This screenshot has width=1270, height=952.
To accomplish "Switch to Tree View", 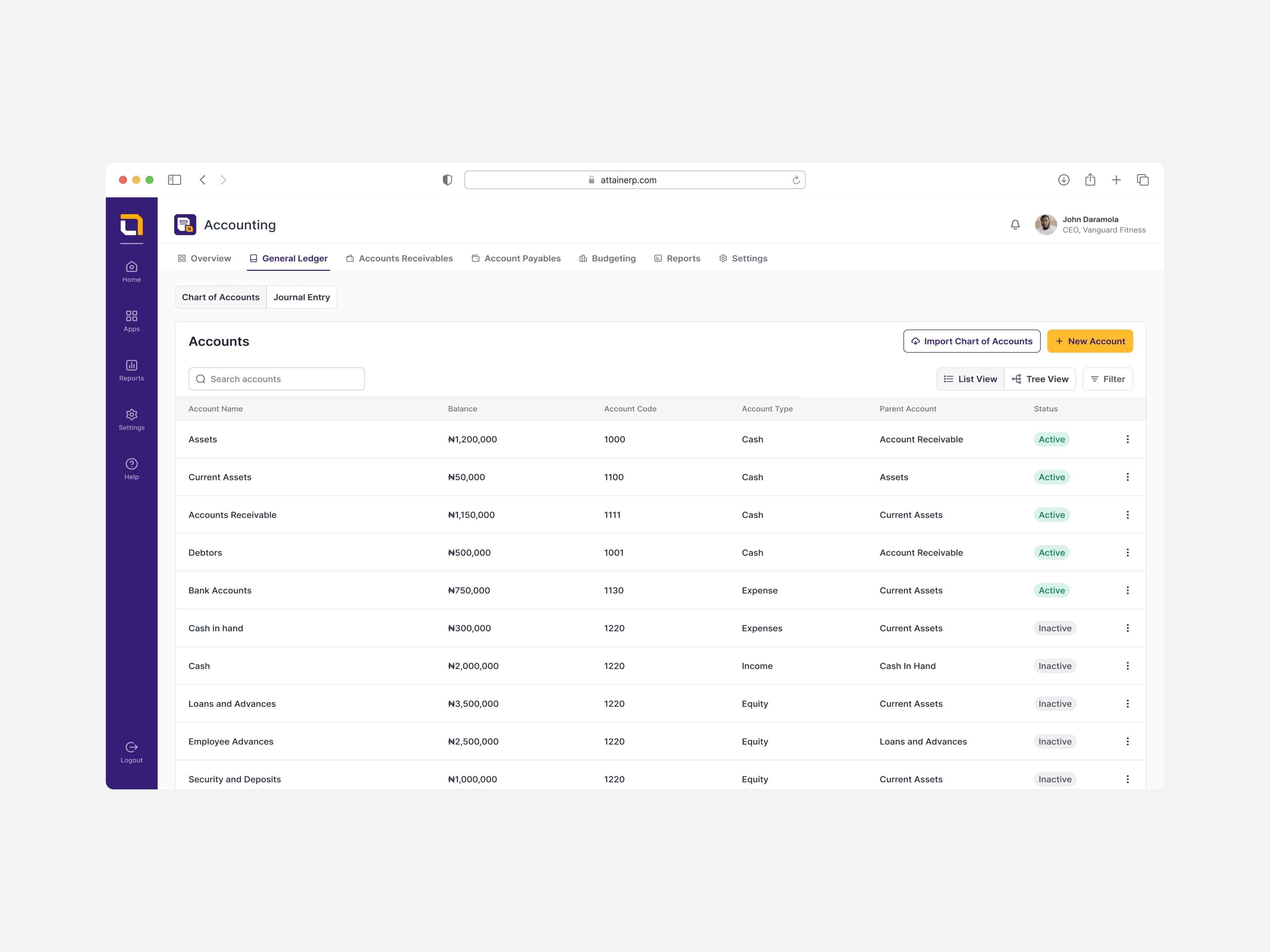I will point(1040,379).
